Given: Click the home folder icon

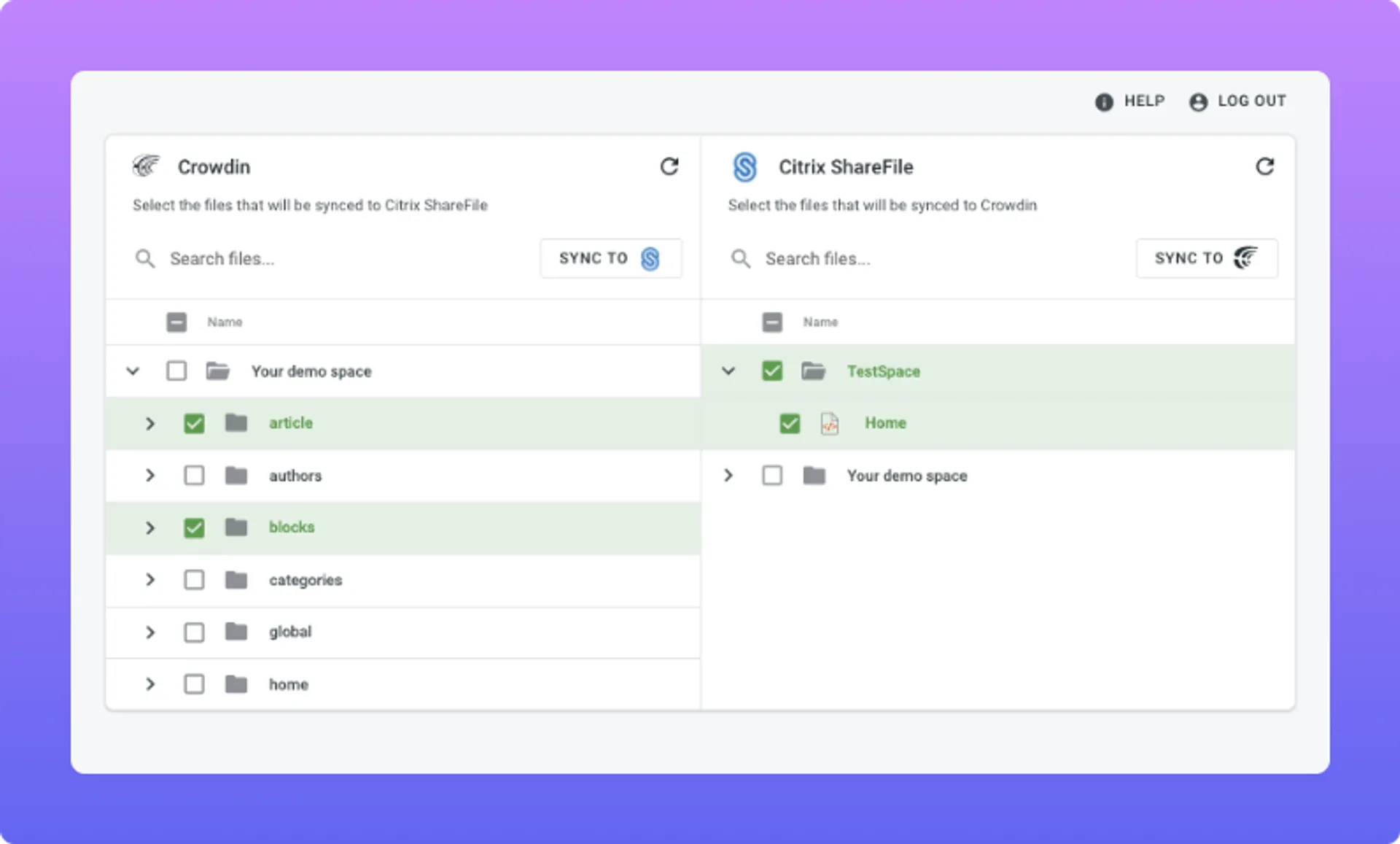Looking at the screenshot, I should (x=236, y=684).
